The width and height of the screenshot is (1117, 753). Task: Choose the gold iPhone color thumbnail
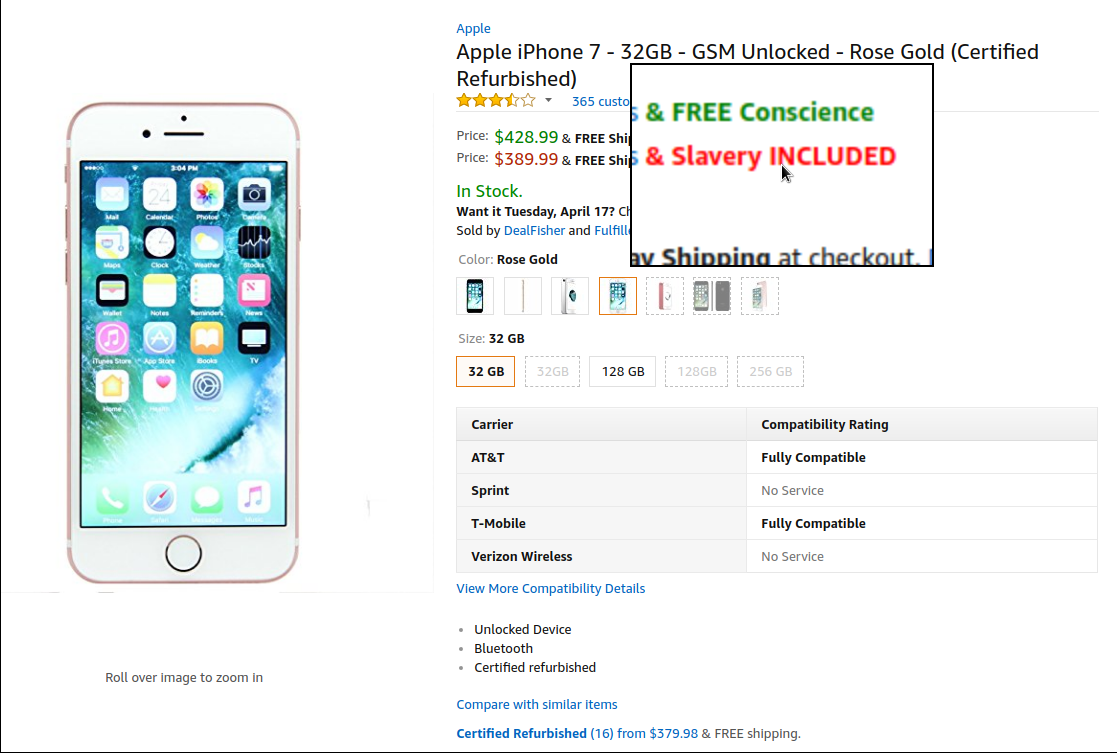point(522,296)
